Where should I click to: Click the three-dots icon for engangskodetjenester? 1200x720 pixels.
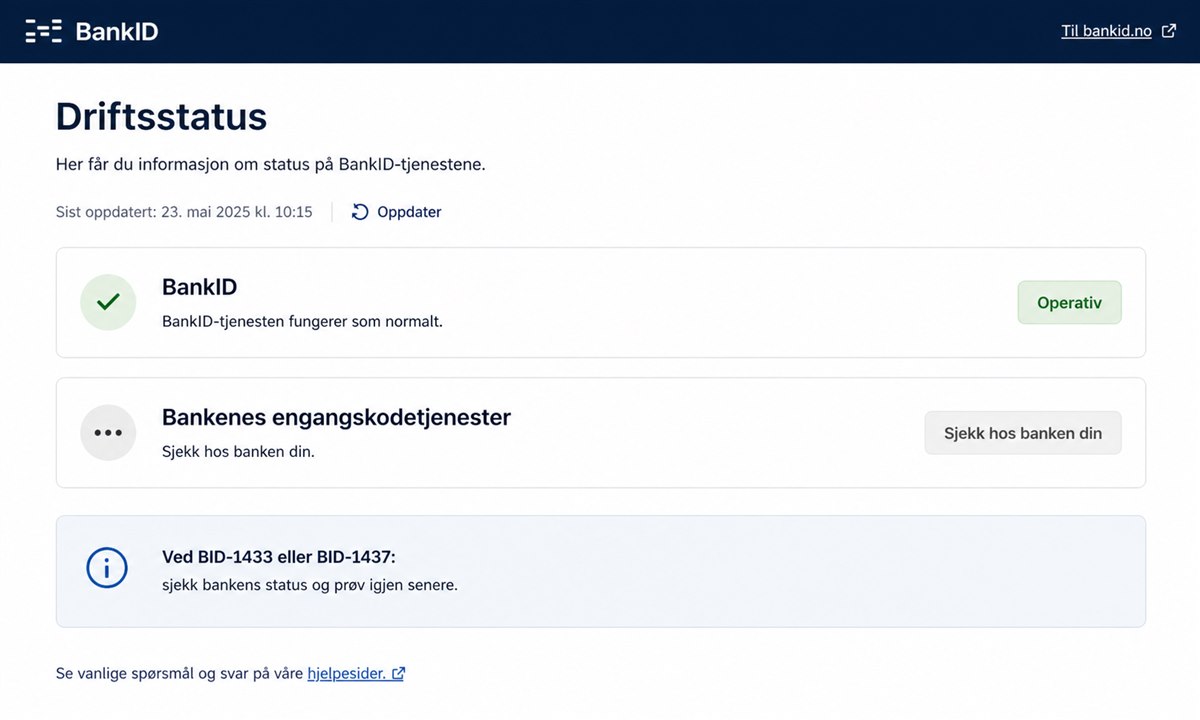tap(108, 433)
